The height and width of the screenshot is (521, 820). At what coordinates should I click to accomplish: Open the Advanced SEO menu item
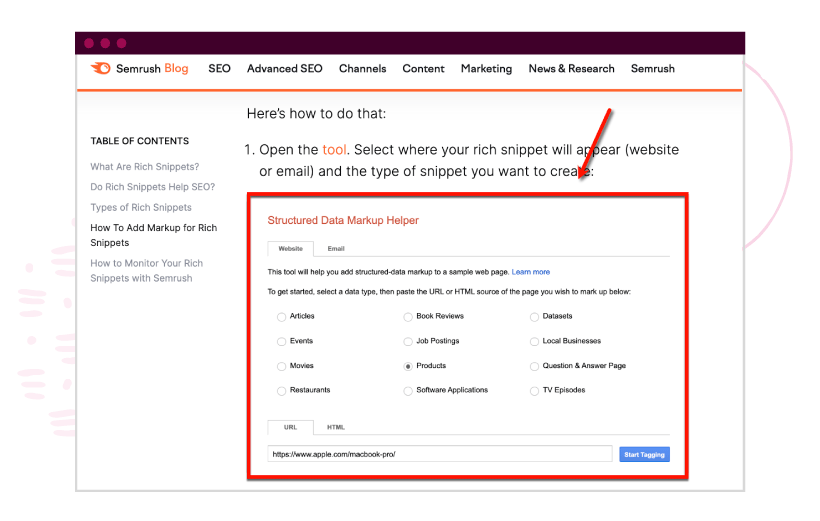coord(284,69)
